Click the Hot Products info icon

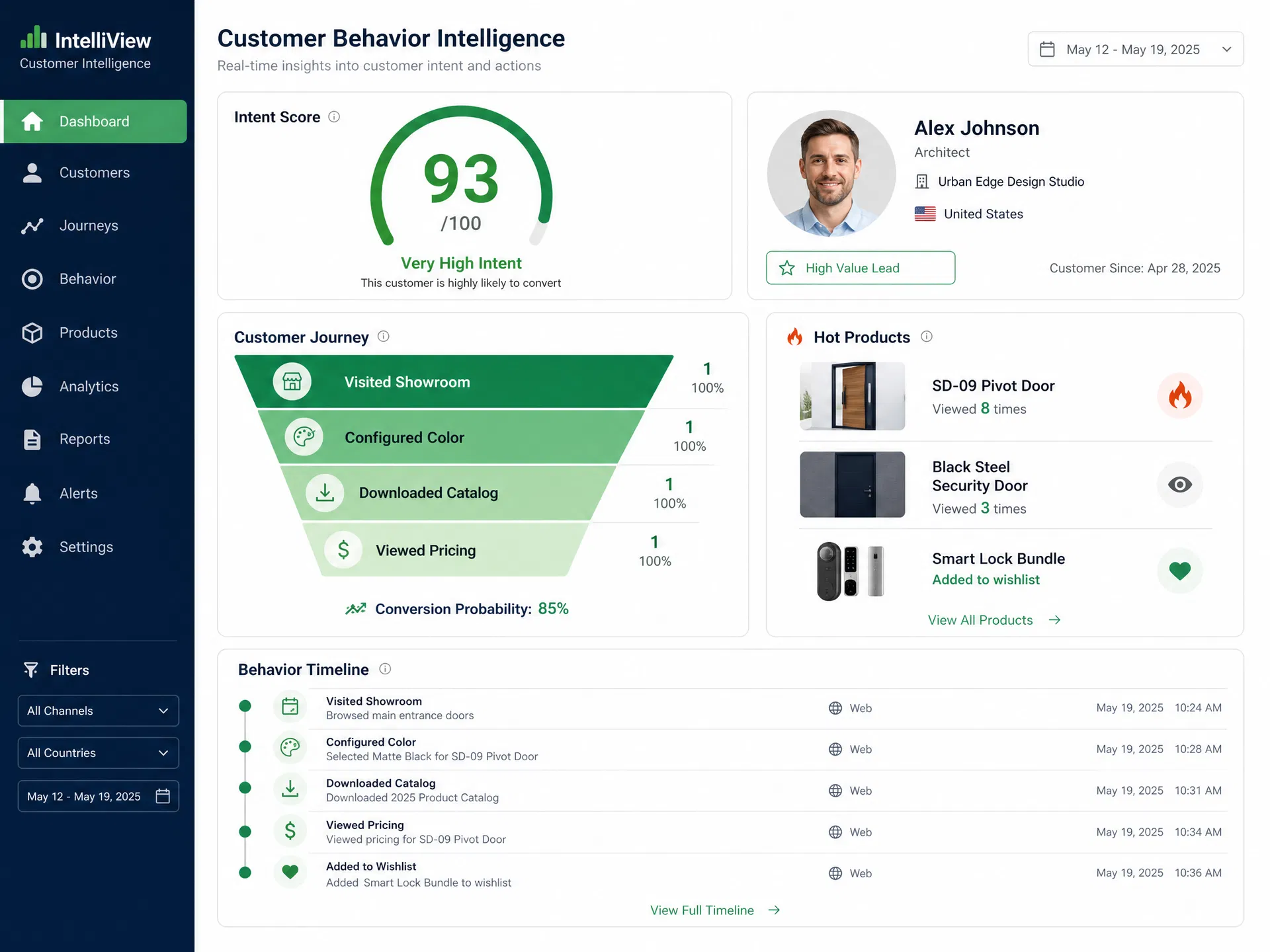[927, 337]
